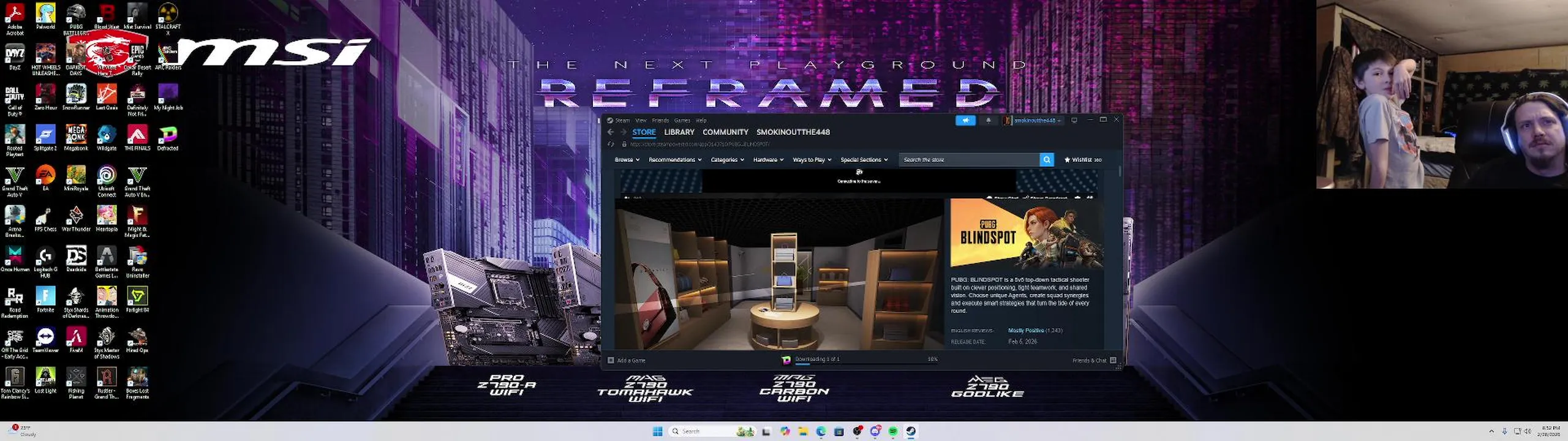This screenshot has width=1568, height=441.
Task: Open the View menu in Steam
Action: point(641,121)
